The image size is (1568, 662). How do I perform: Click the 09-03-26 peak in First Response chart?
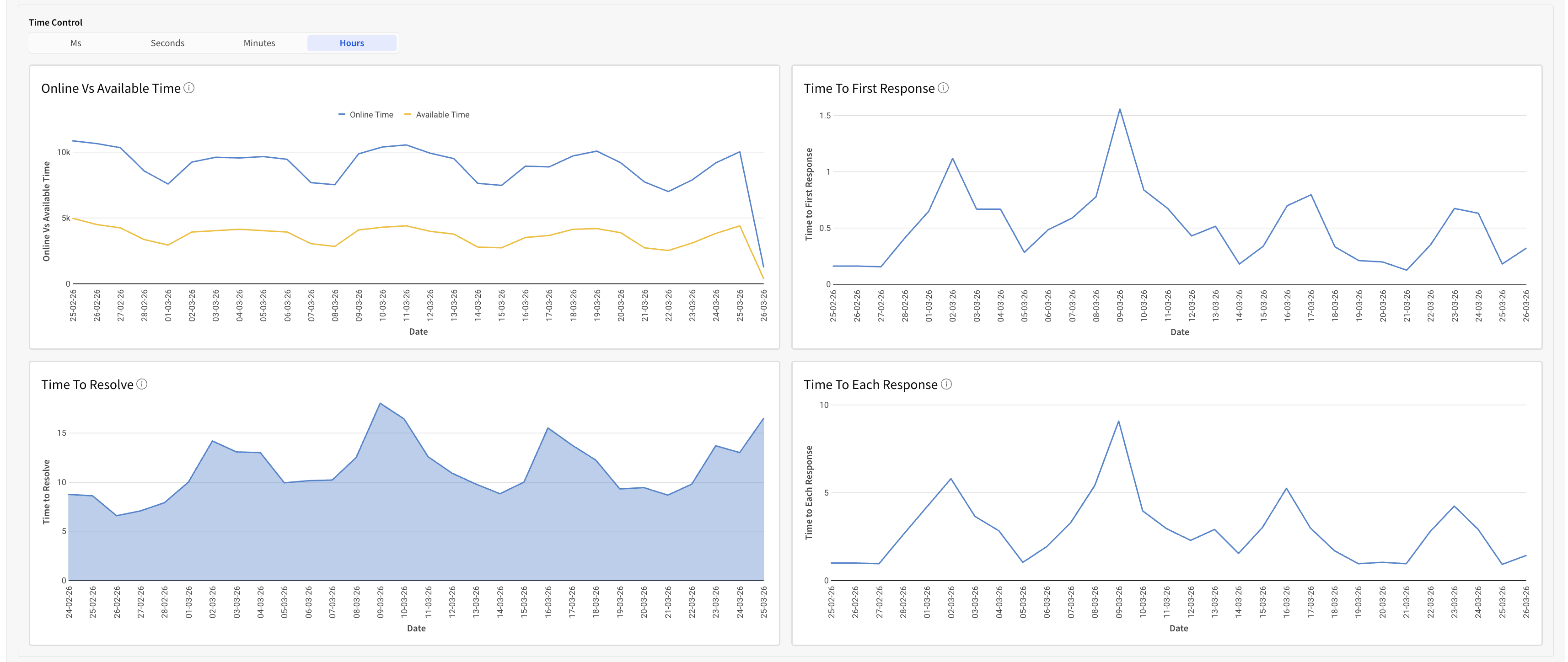[1119, 110]
